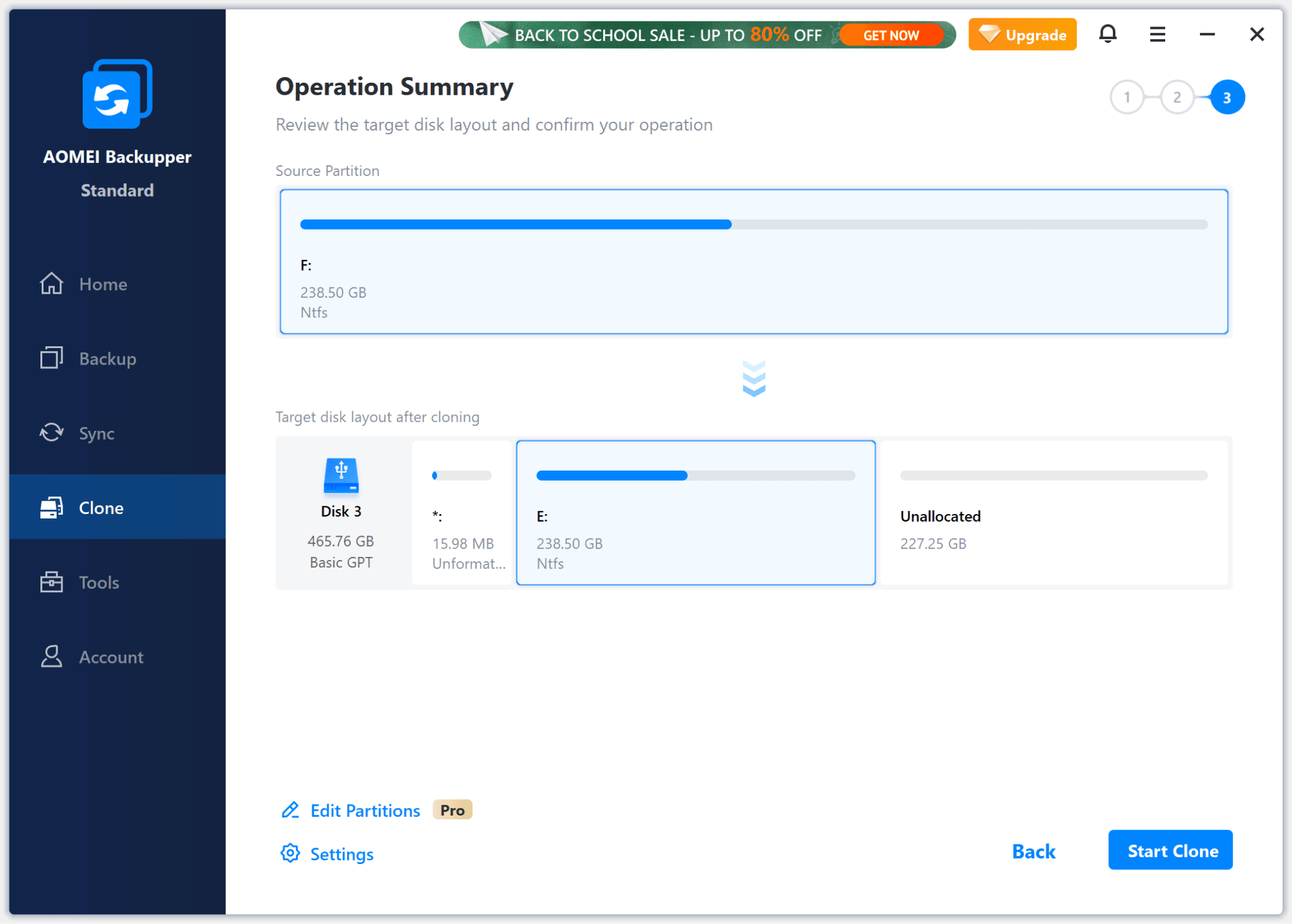Click the Pro badge
The height and width of the screenshot is (924, 1292).
pyautogui.click(x=452, y=810)
